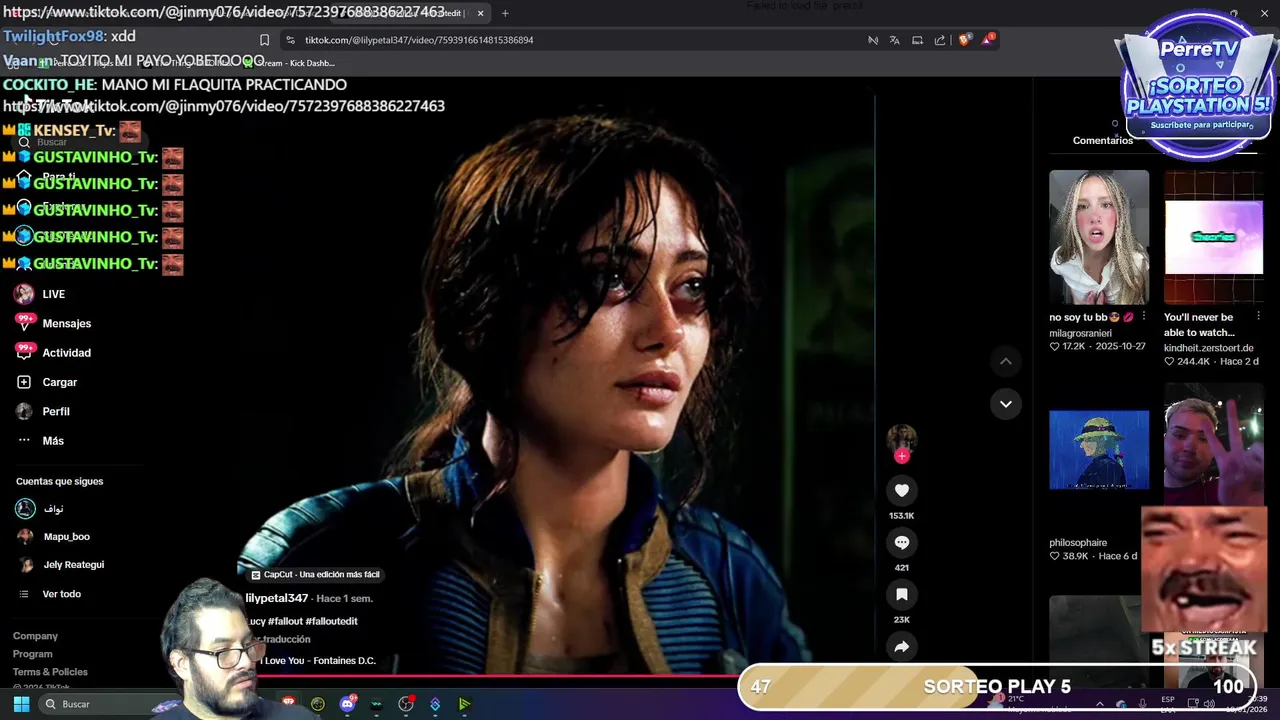This screenshot has height=720, width=1280.
Task: Open the browser translate page icon
Action: click(x=894, y=40)
